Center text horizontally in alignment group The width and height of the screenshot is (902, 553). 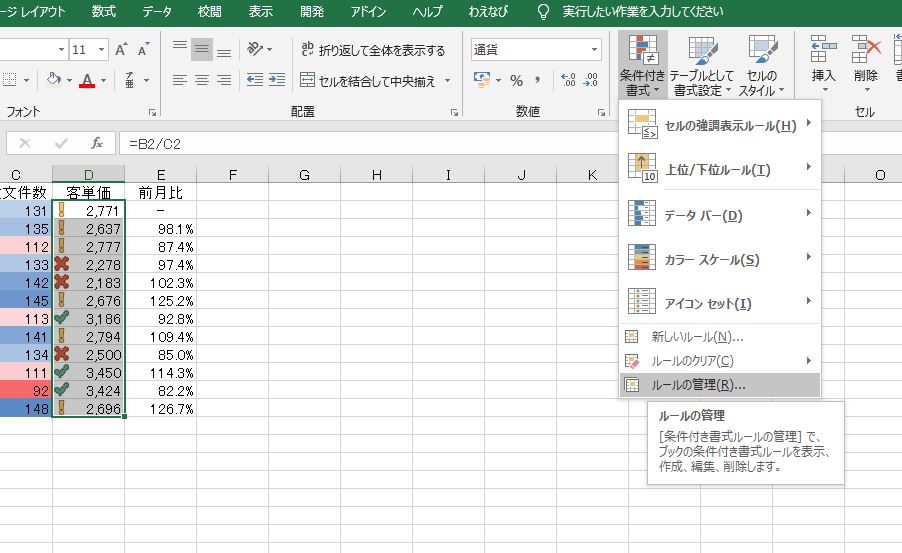202,80
